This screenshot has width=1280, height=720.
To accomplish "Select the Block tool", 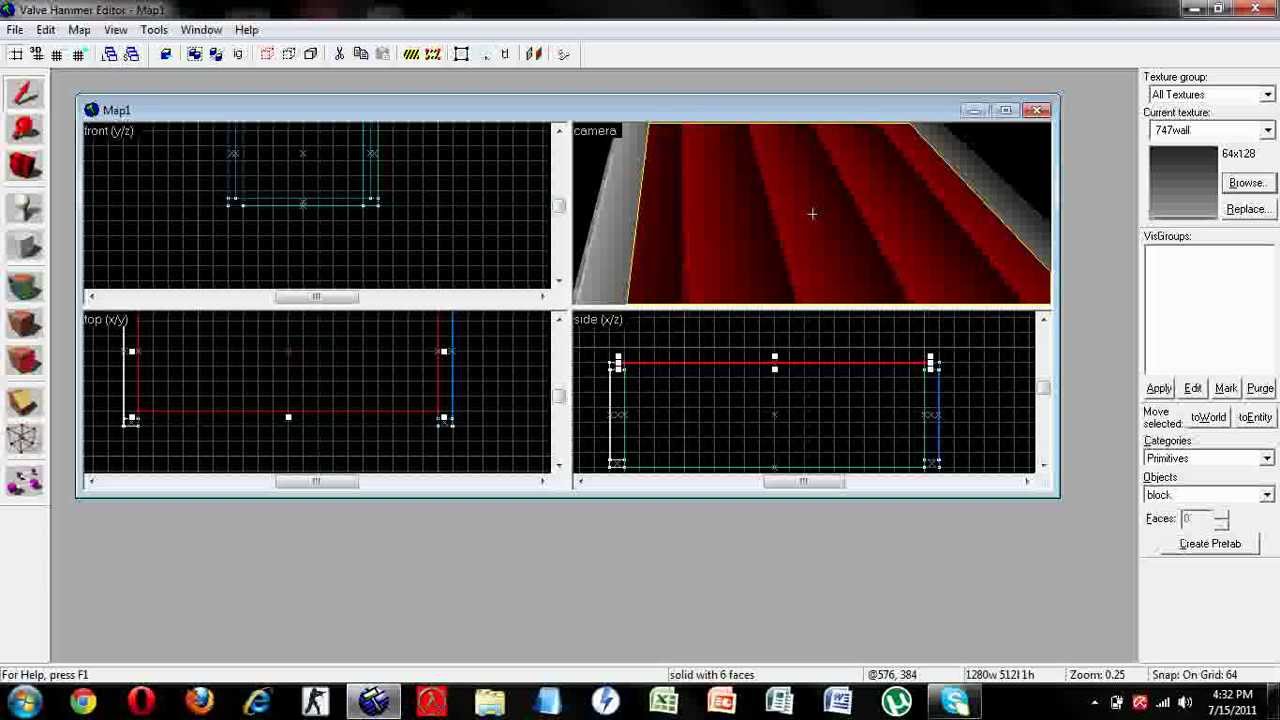I will click(x=24, y=245).
